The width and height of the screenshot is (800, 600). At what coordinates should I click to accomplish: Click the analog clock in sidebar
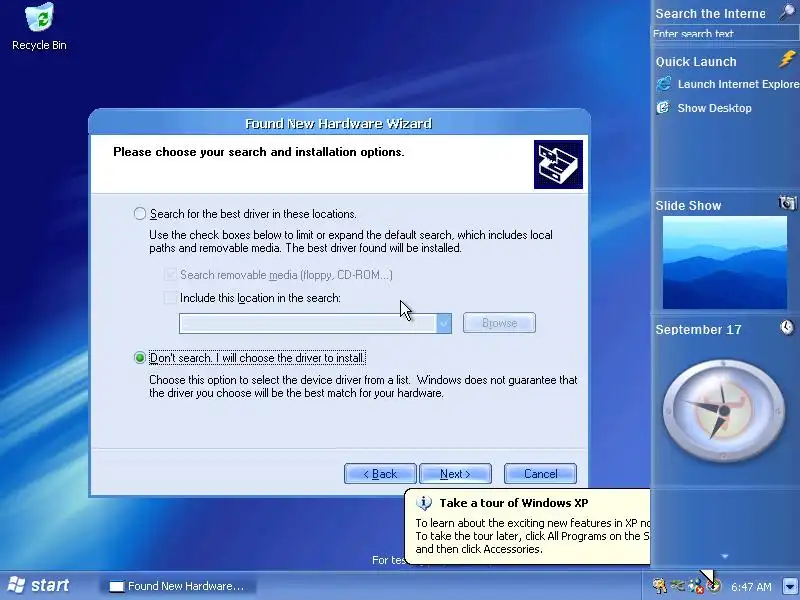(724, 410)
